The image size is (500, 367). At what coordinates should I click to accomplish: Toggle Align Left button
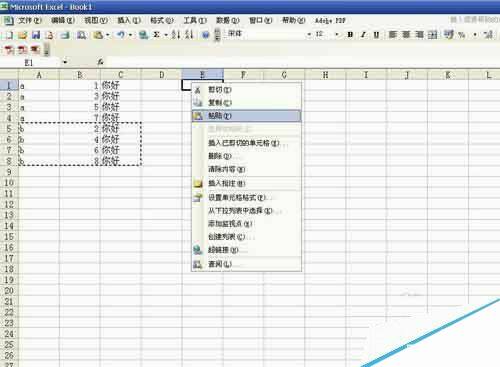coord(393,34)
